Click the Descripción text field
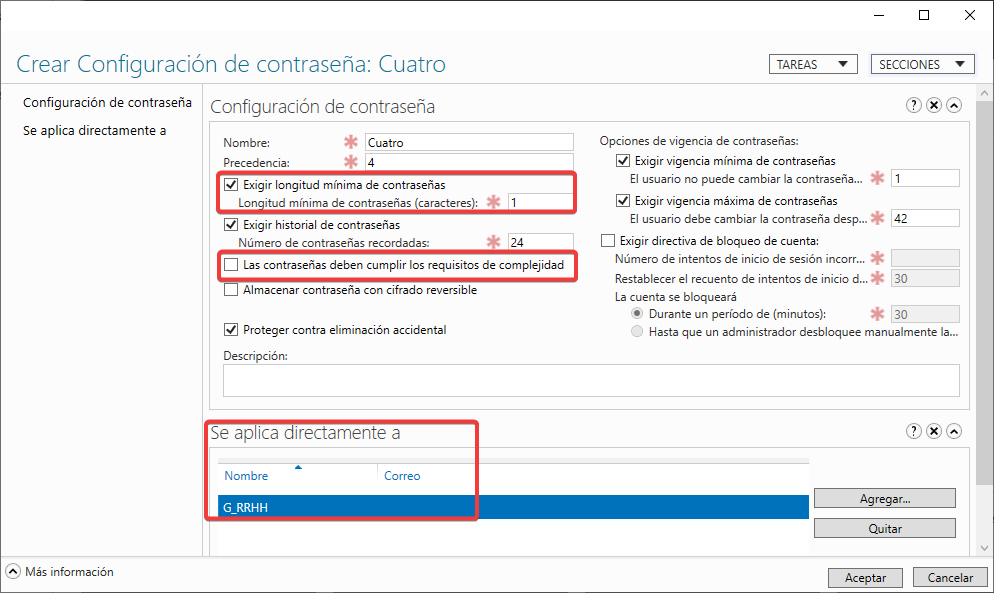 [x=590, y=380]
